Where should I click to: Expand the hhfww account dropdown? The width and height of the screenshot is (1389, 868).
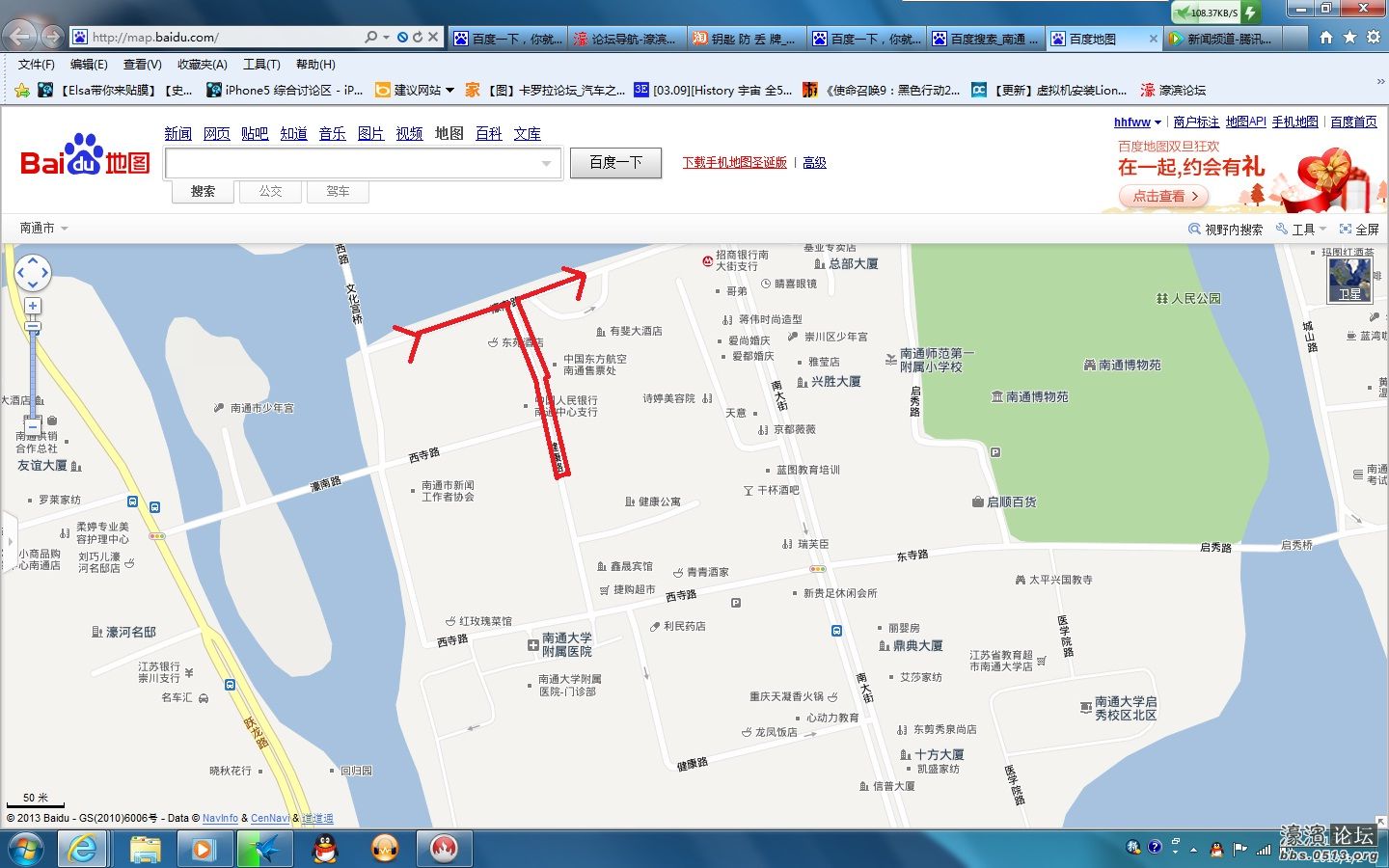pos(1133,122)
